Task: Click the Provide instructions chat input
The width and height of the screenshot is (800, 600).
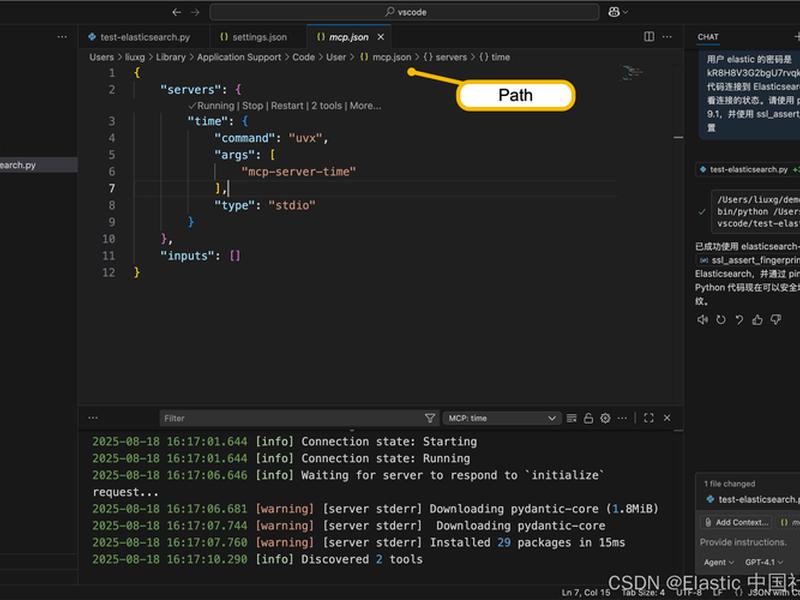Action: [x=742, y=542]
